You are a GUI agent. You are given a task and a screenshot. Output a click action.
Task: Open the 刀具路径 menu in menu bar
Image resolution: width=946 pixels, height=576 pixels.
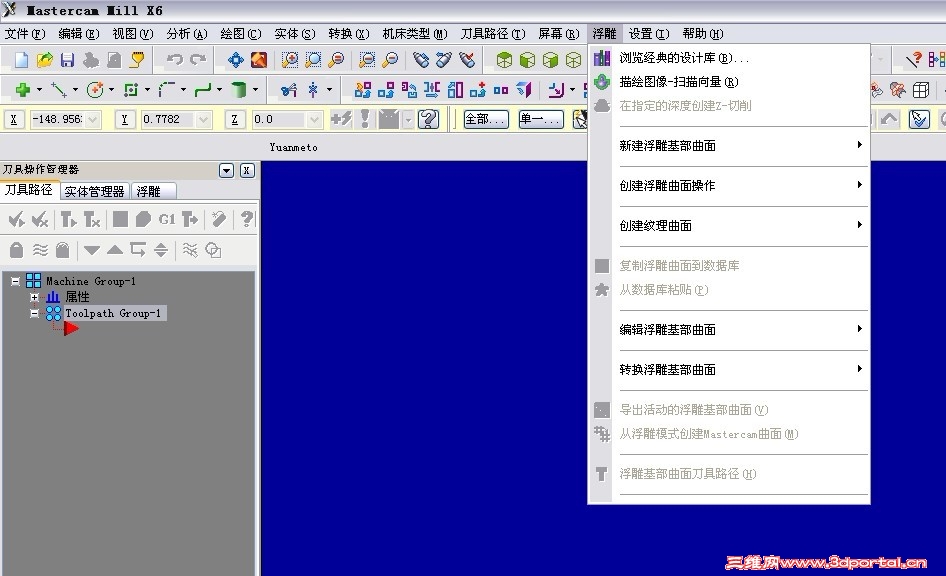tap(493, 34)
